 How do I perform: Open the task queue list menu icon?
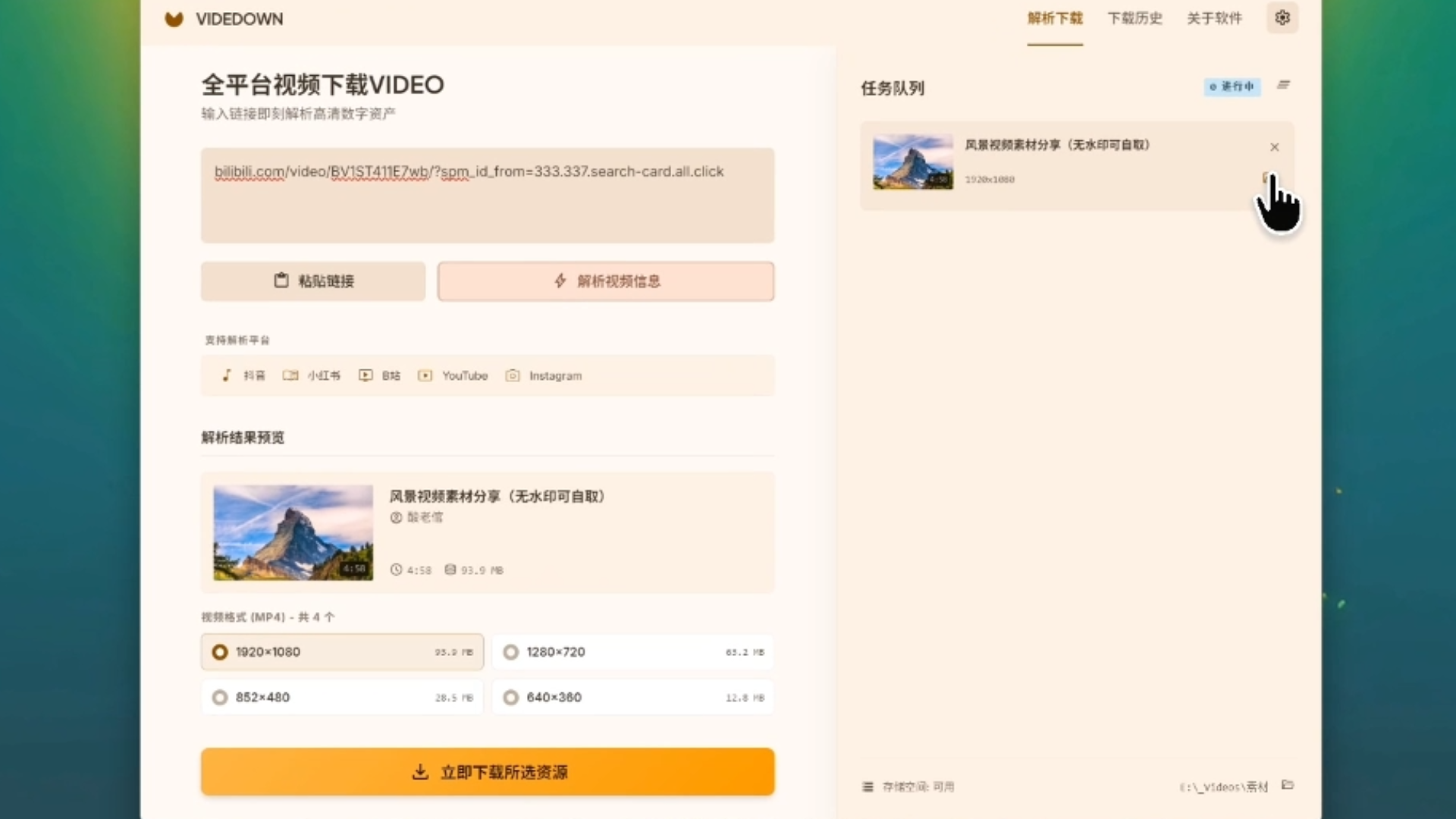(1283, 85)
